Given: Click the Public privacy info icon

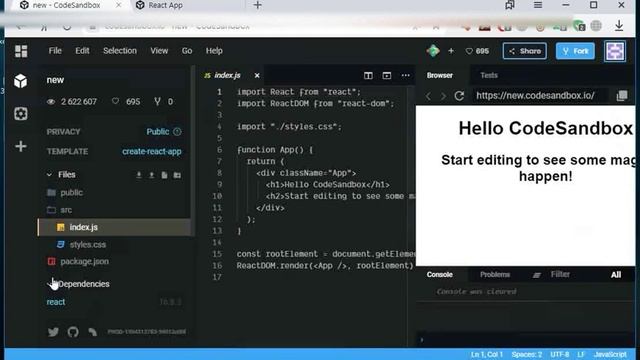Looking at the screenshot, I should [177, 131].
